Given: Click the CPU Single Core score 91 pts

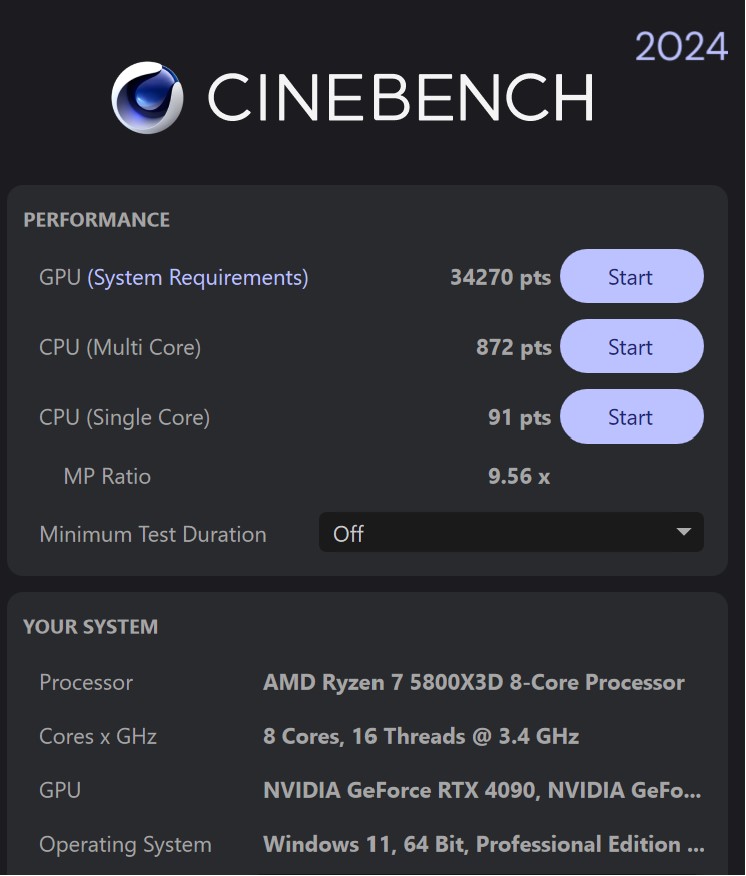Looking at the screenshot, I should pos(519,417).
